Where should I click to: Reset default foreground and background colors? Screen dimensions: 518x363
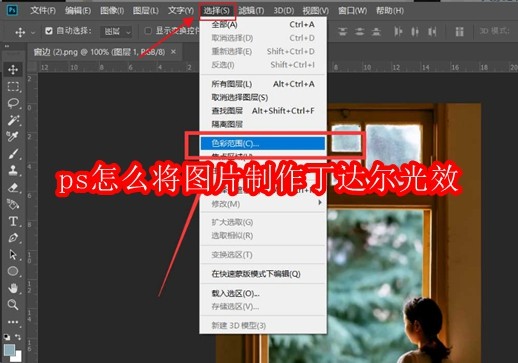pyautogui.click(x=7, y=337)
